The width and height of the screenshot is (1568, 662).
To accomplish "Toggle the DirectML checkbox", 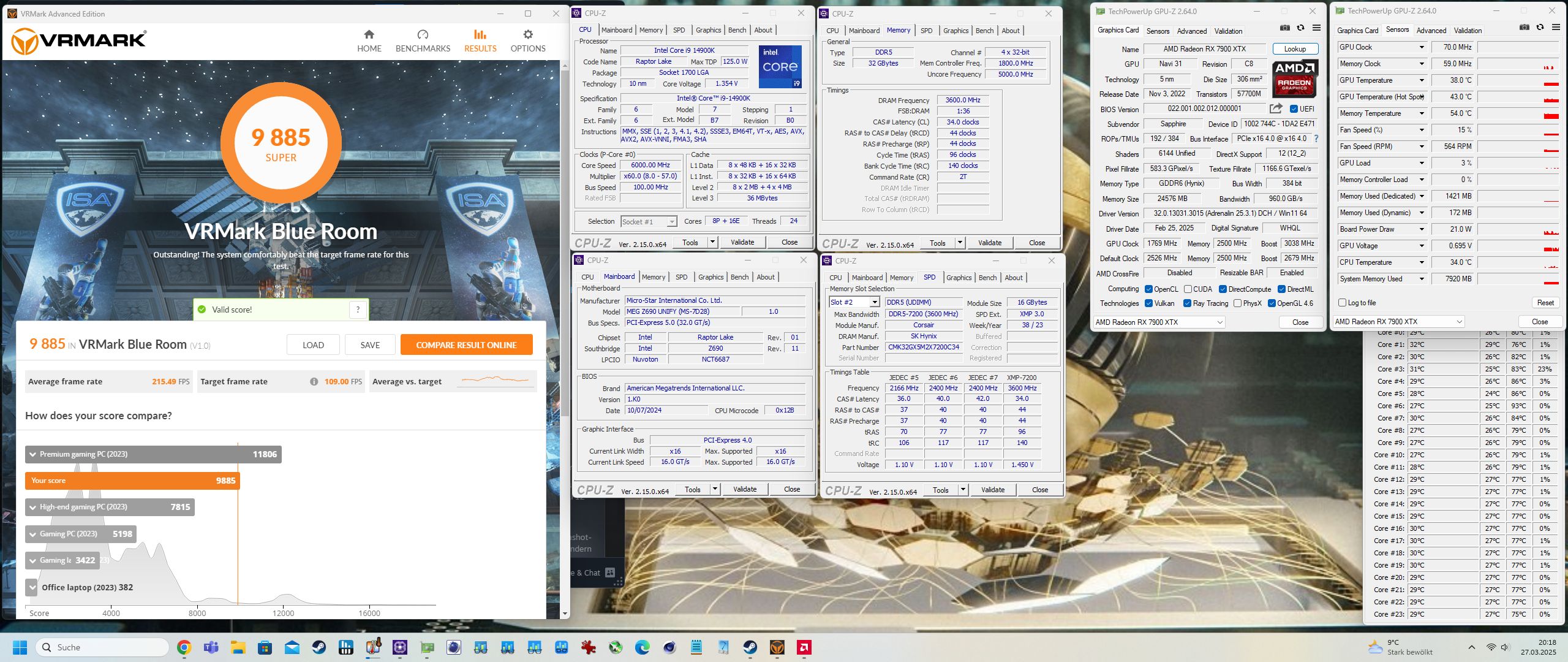I will (1281, 289).
